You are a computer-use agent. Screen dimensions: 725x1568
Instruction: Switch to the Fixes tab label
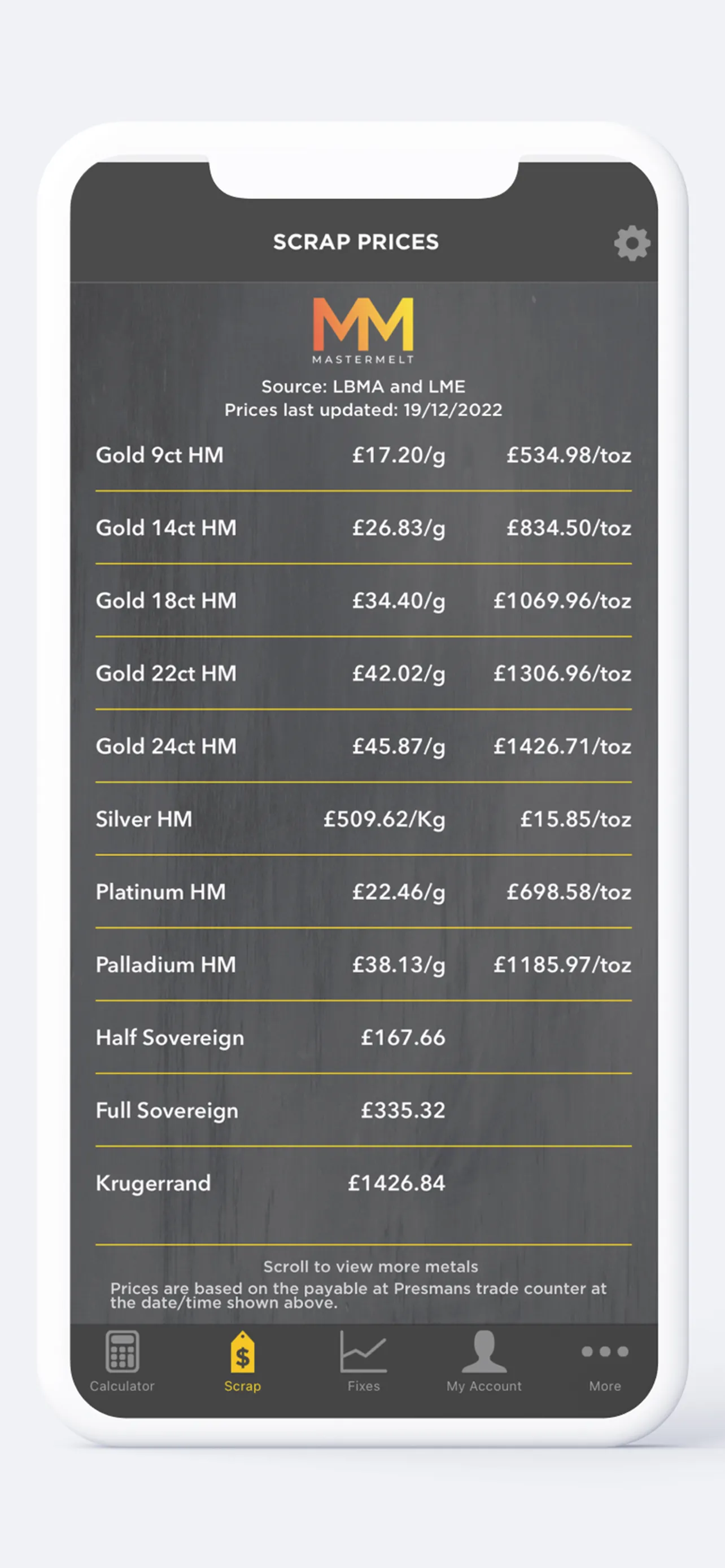pos(364,1386)
